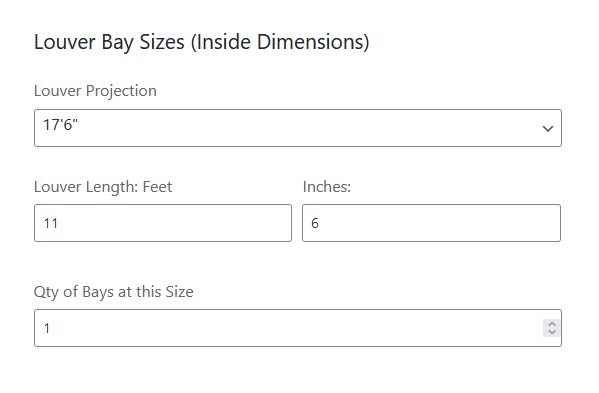The width and height of the screenshot is (599, 393).
Task: Click the Qty spinner control
Action: pyautogui.click(x=552, y=328)
